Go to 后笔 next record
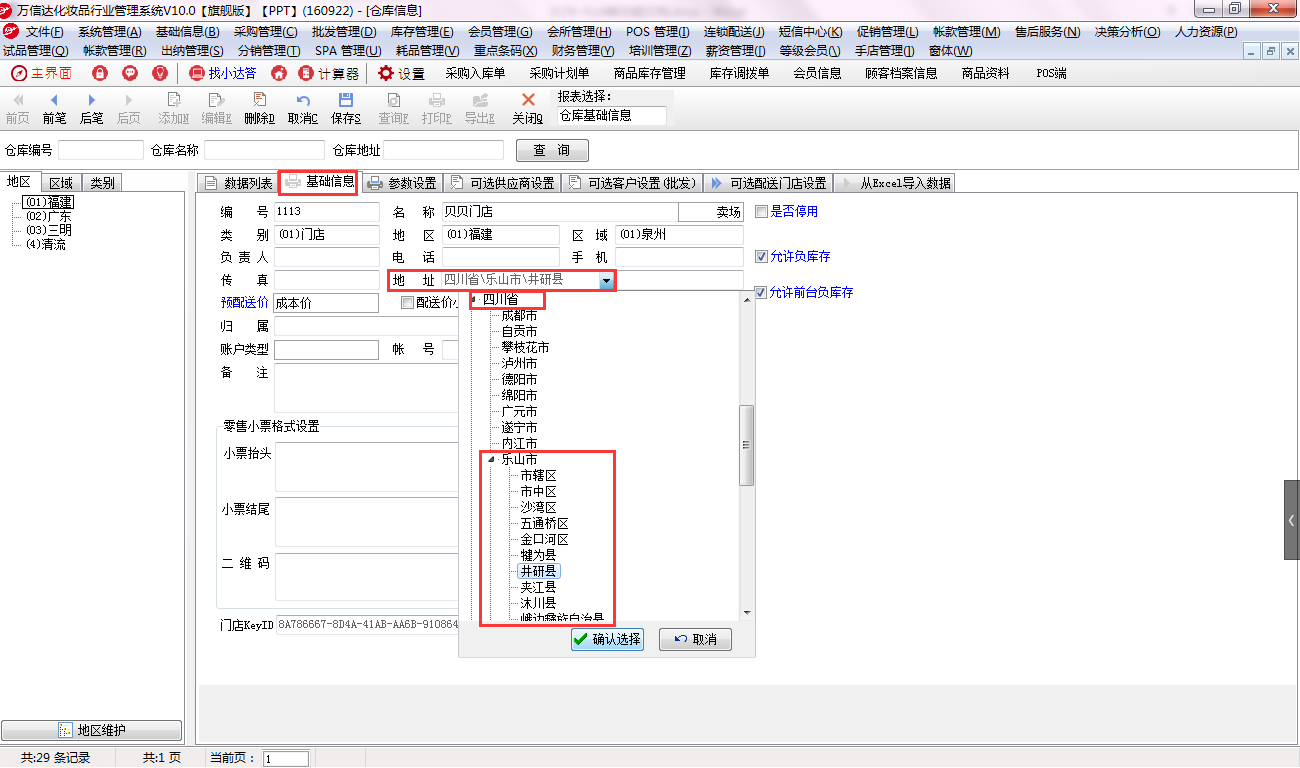The width and height of the screenshot is (1300, 768). click(91, 108)
